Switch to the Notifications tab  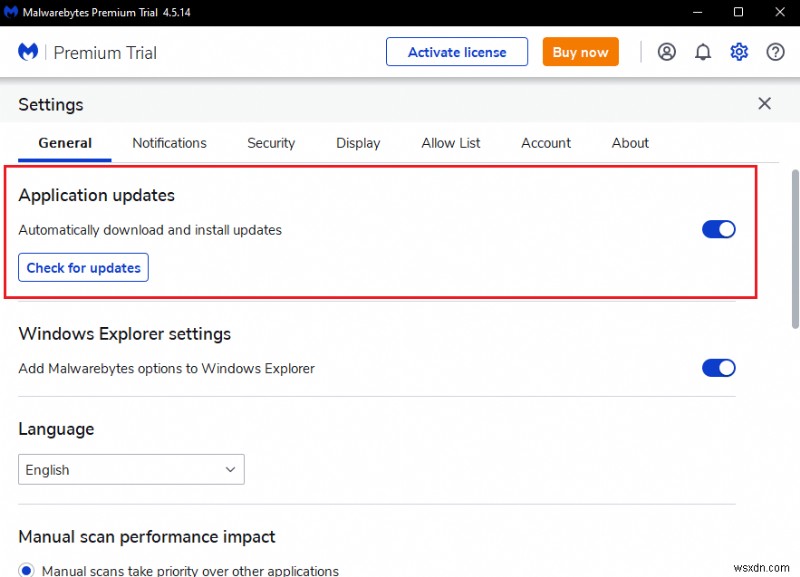169,143
